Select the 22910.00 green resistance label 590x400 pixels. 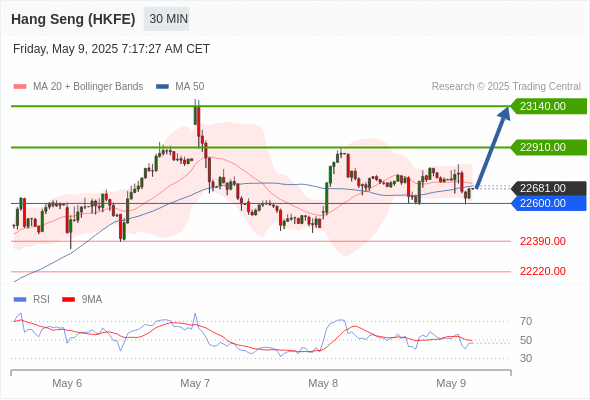549,147
